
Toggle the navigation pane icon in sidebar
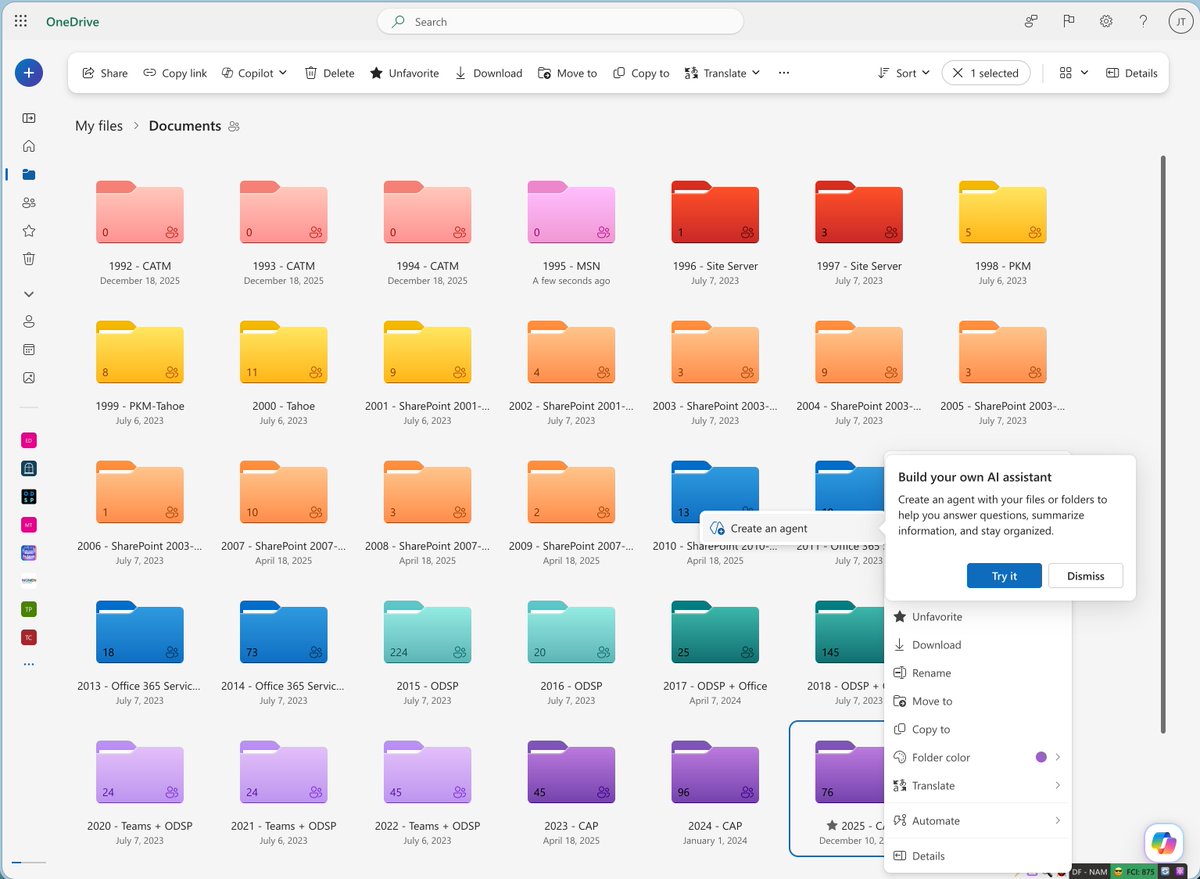(29, 118)
